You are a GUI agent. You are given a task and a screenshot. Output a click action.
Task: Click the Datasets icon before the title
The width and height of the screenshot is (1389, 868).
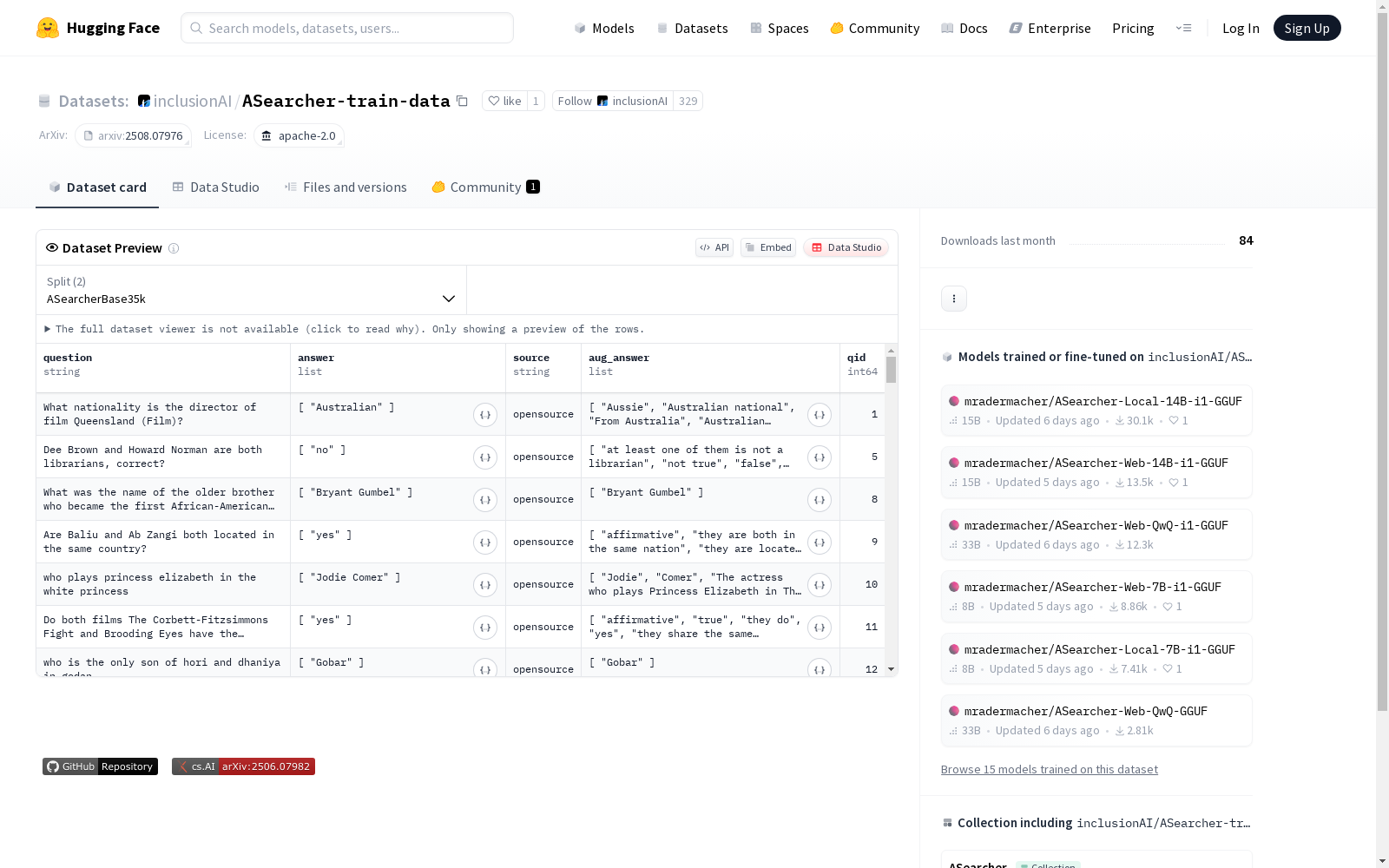coord(44,102)
